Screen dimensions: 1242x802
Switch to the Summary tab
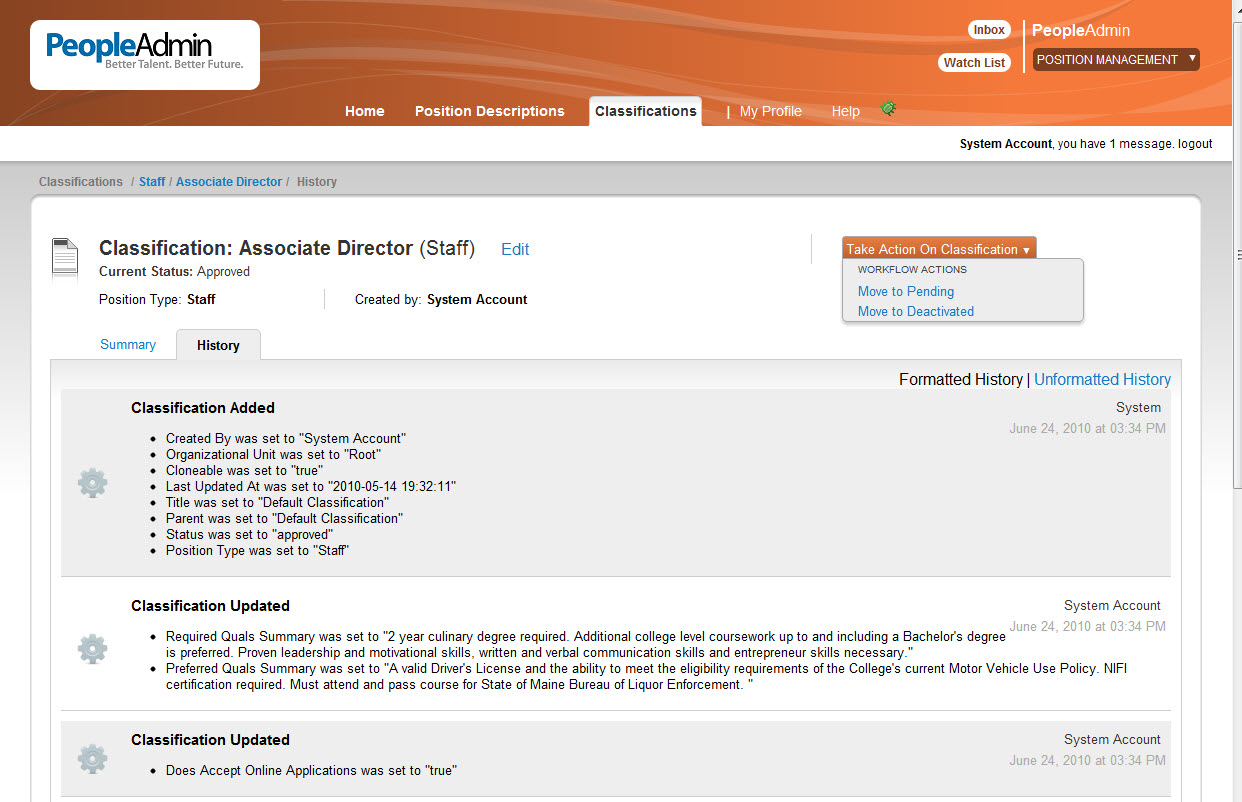(127, 344)
